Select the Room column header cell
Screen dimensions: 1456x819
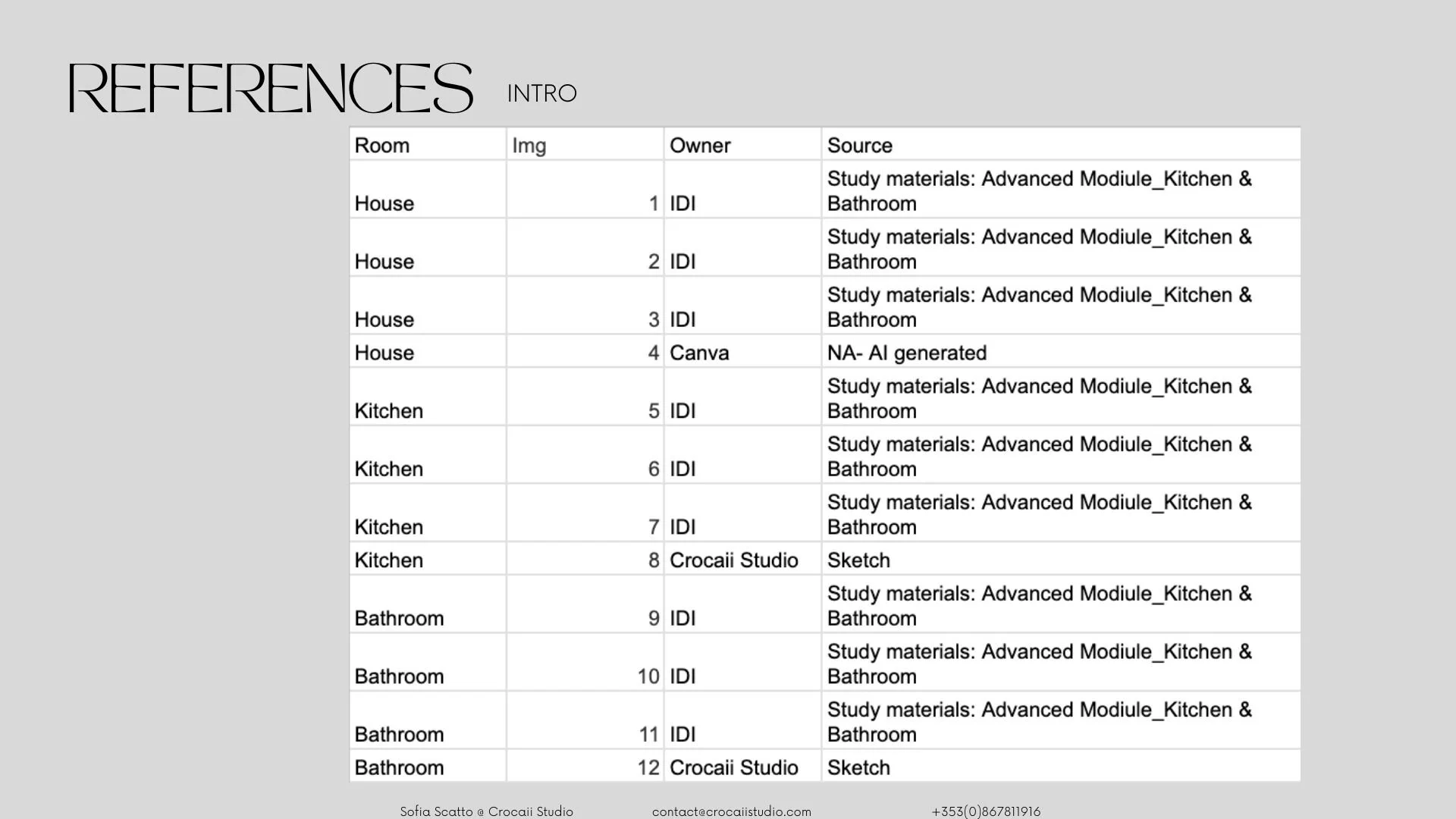coord(382,146)
